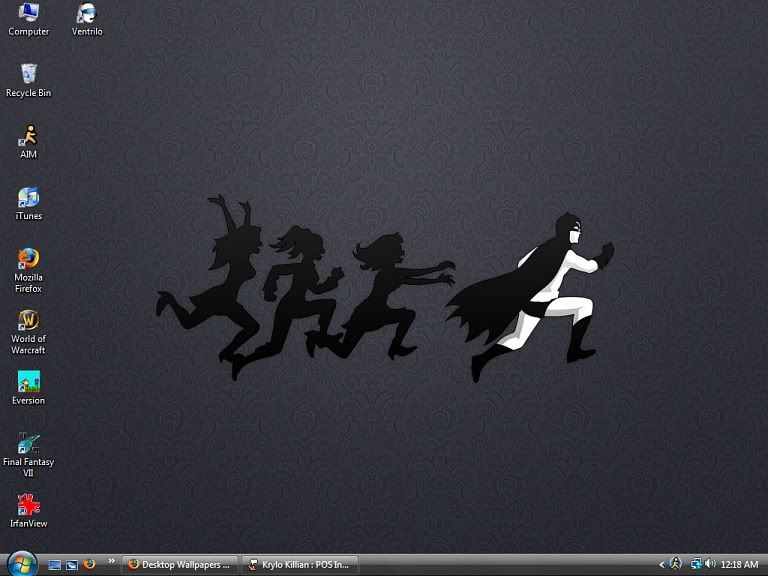Click the 12:18 AM taskbar clock
This screenshot has height=576, width=768.
click(x=740, y=565)
